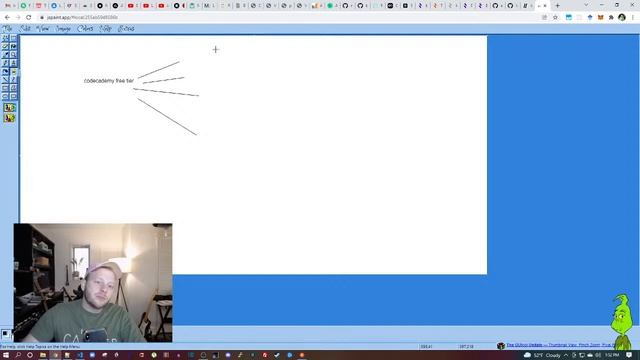Go forward in the browser

point(18,18)
